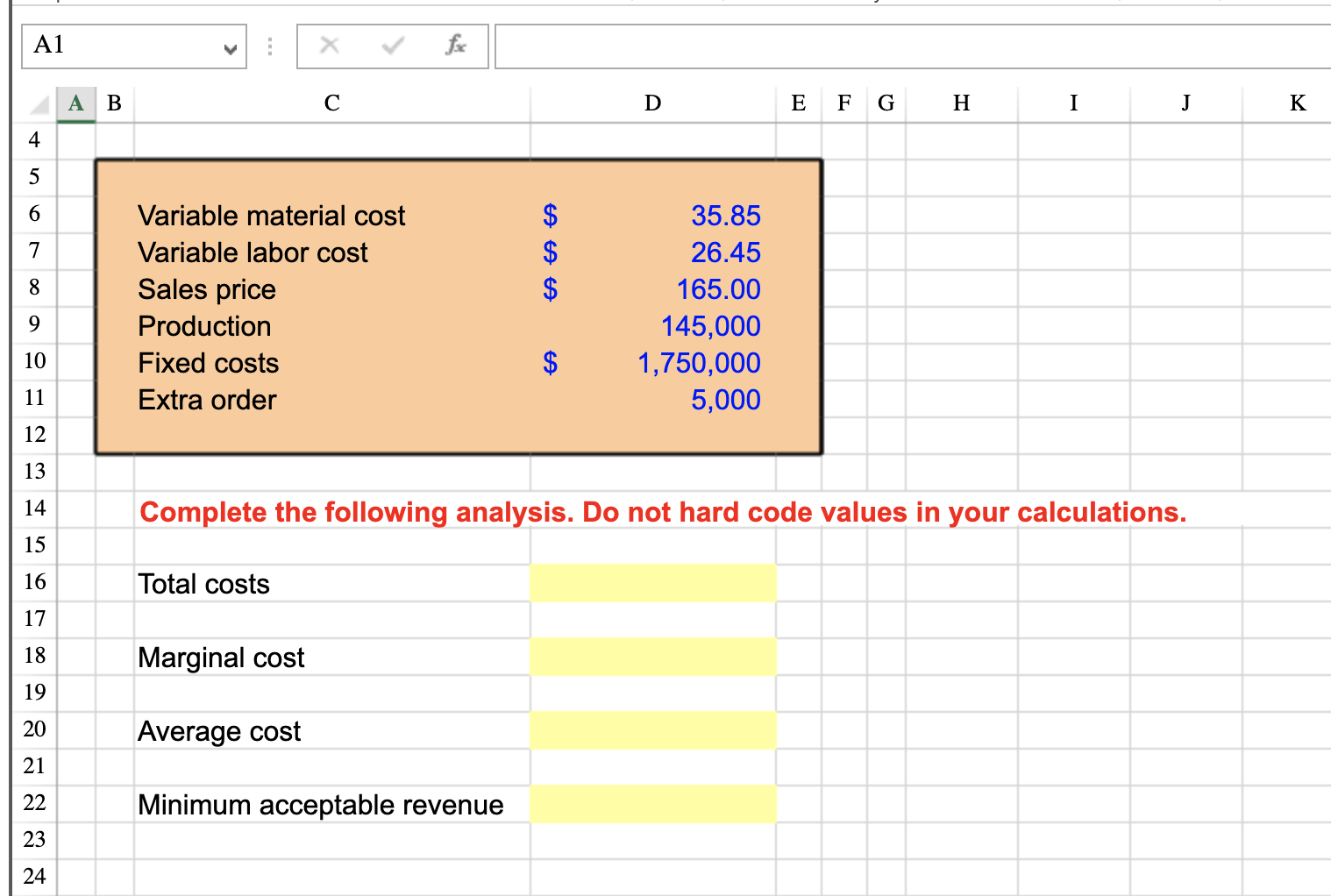Select column D header
The height and width of the screenshot is (896, 1331).
(652, 103)
